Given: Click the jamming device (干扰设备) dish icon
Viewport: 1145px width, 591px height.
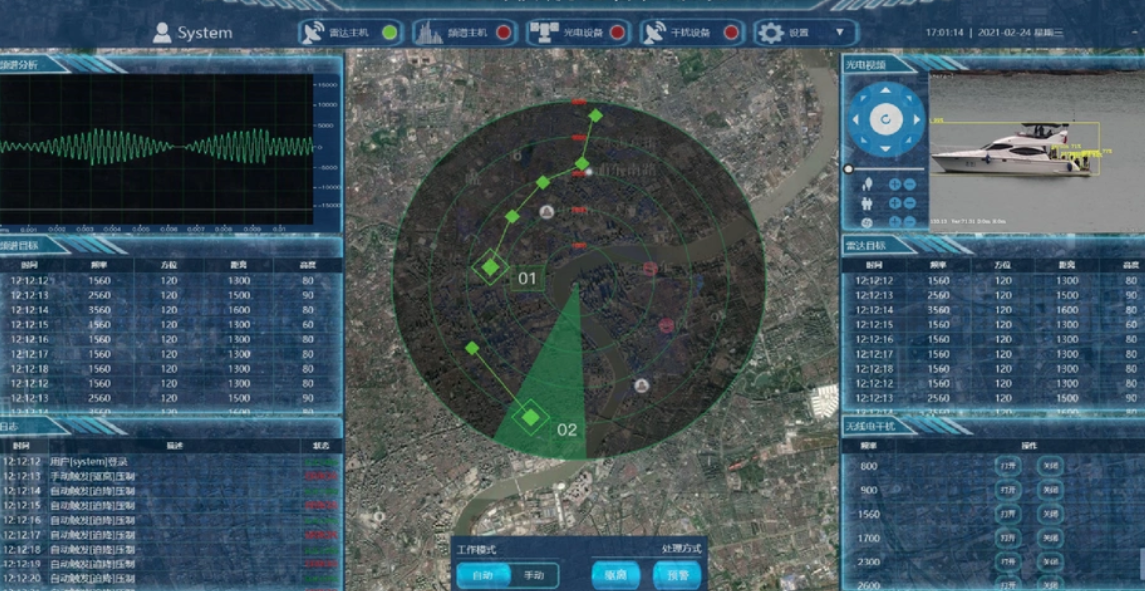Looking at the screenshot, I should (656, 32).
